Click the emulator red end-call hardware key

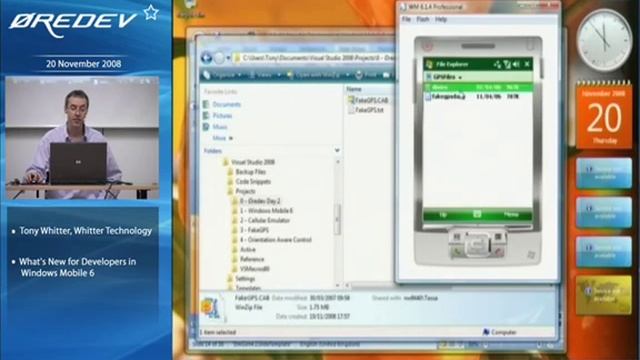(x=498, y=252)
